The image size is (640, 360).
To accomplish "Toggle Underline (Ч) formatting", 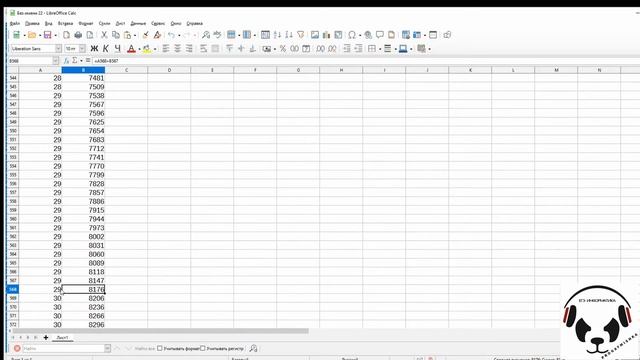I will click(x=118, y=49).
